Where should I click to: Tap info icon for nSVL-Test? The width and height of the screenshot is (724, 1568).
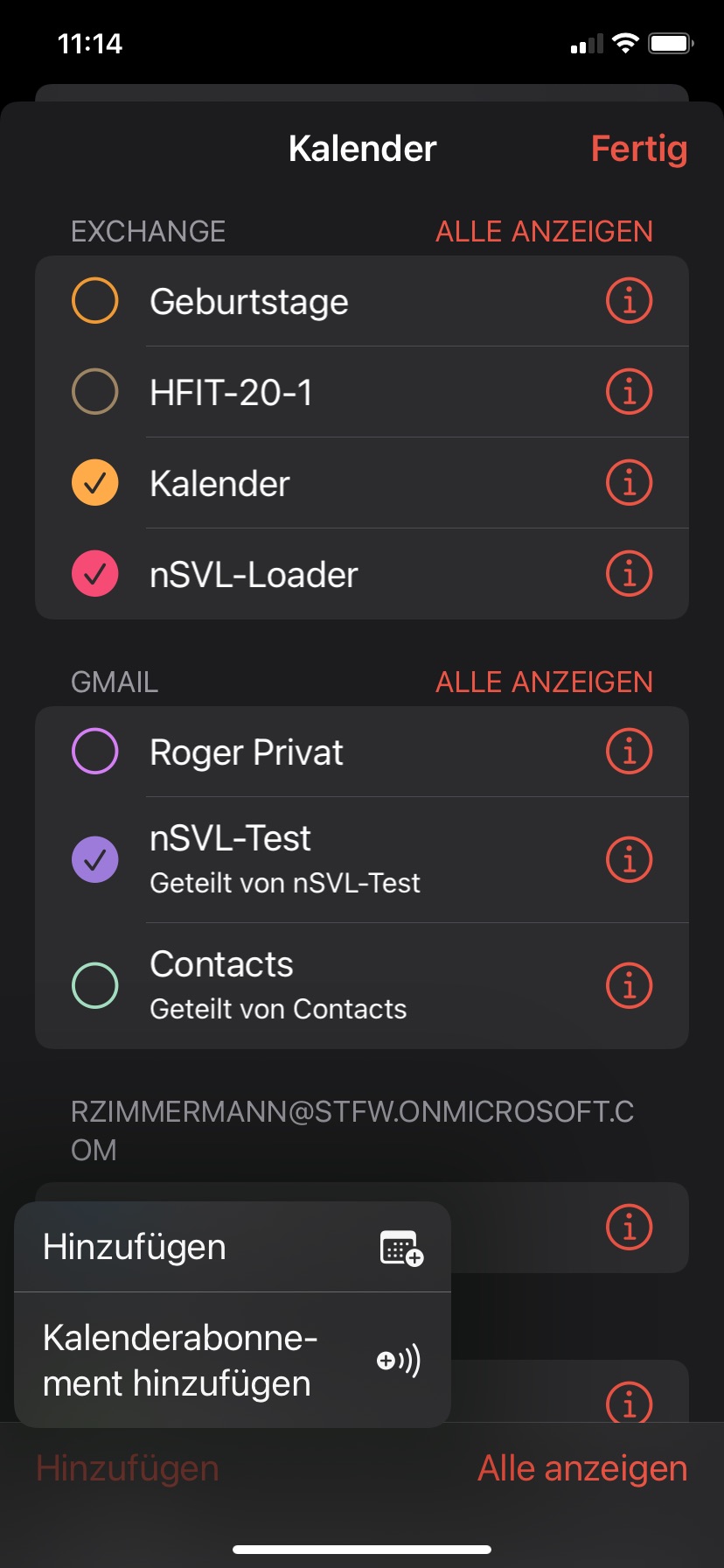click(629, 859)
